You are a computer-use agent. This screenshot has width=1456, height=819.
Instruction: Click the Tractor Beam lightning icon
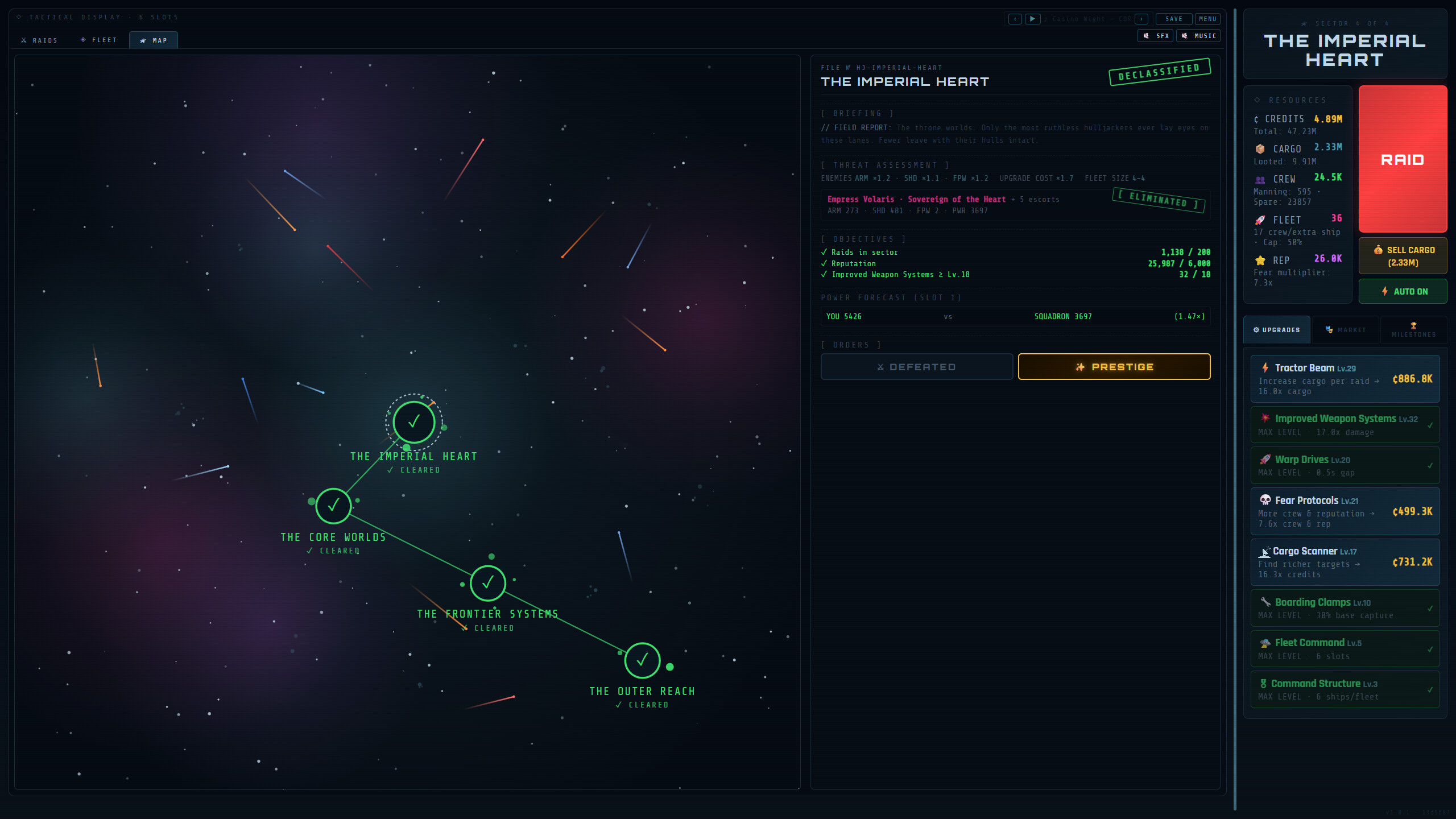click(x=1265, y=367)
